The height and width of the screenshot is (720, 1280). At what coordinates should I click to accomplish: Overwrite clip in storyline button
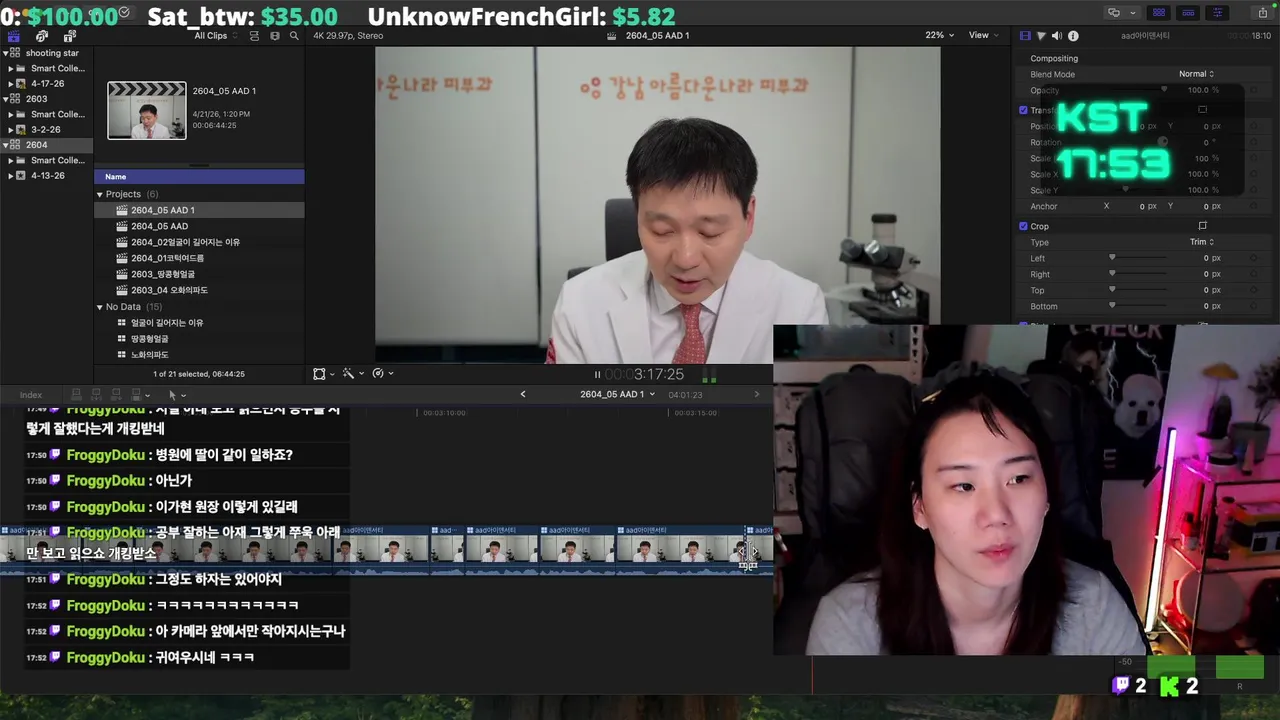coord(137,395)
